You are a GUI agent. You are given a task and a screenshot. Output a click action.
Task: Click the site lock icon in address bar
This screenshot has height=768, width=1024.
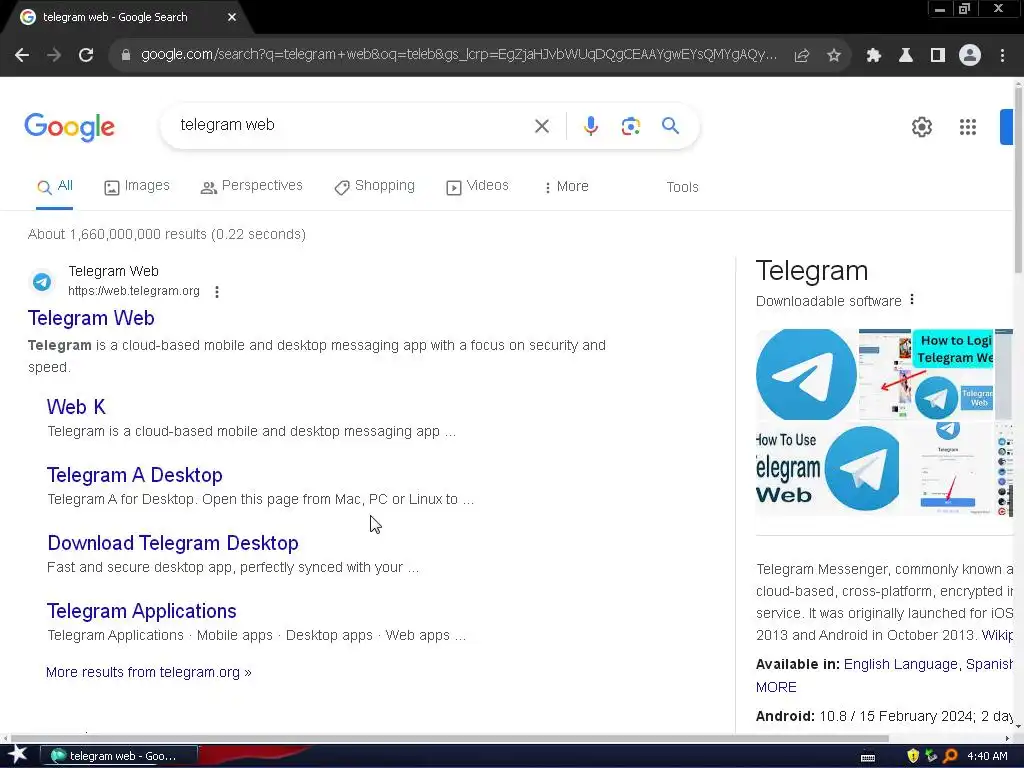126,56
